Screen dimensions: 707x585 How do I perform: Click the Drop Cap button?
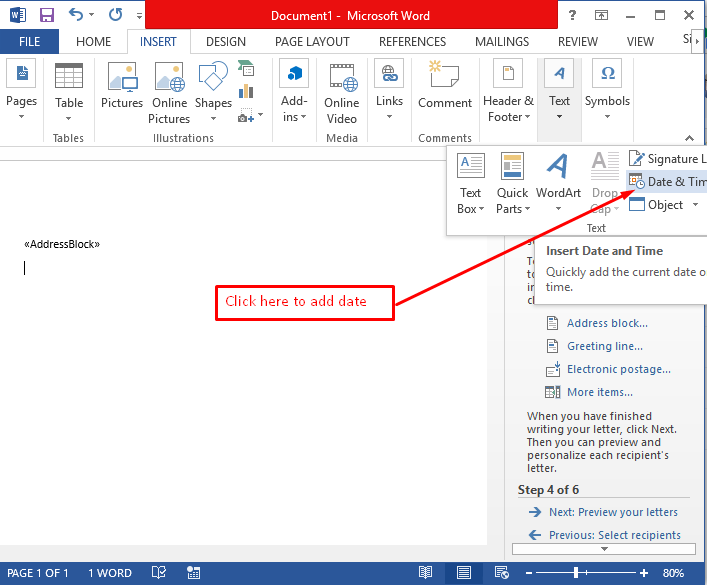[x=605, y=184]
